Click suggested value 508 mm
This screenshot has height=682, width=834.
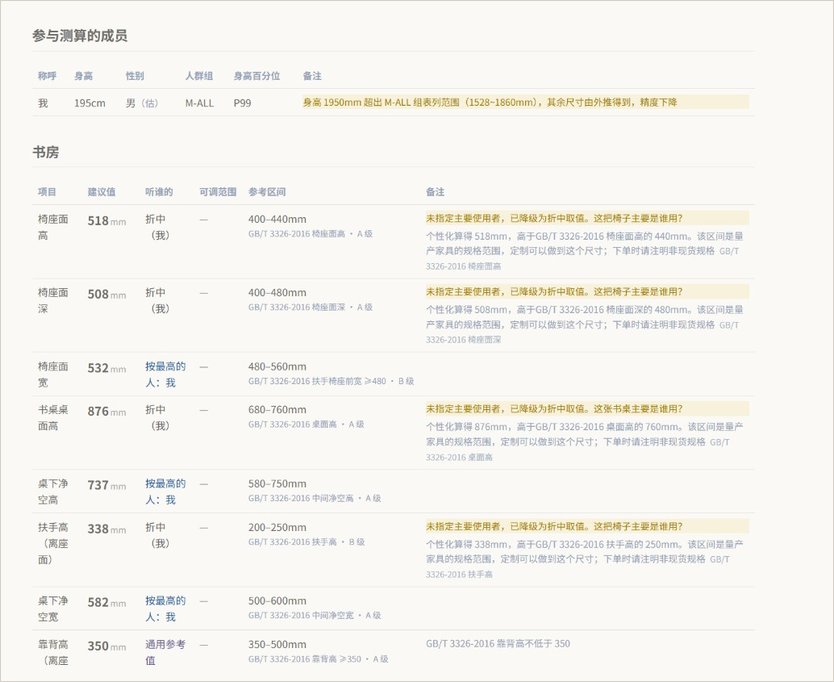[x=107, y=294]
